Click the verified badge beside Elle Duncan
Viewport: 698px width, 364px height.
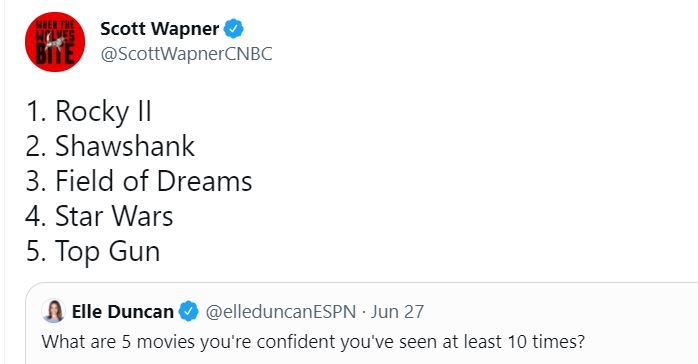tap(188, 311)
